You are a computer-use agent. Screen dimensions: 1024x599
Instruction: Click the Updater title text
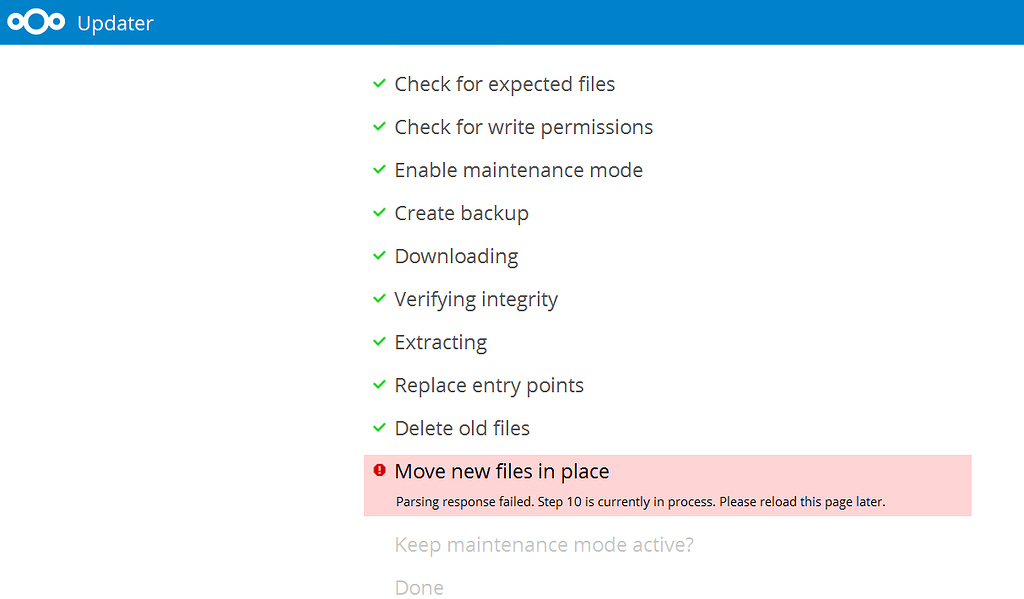point(115,24)
